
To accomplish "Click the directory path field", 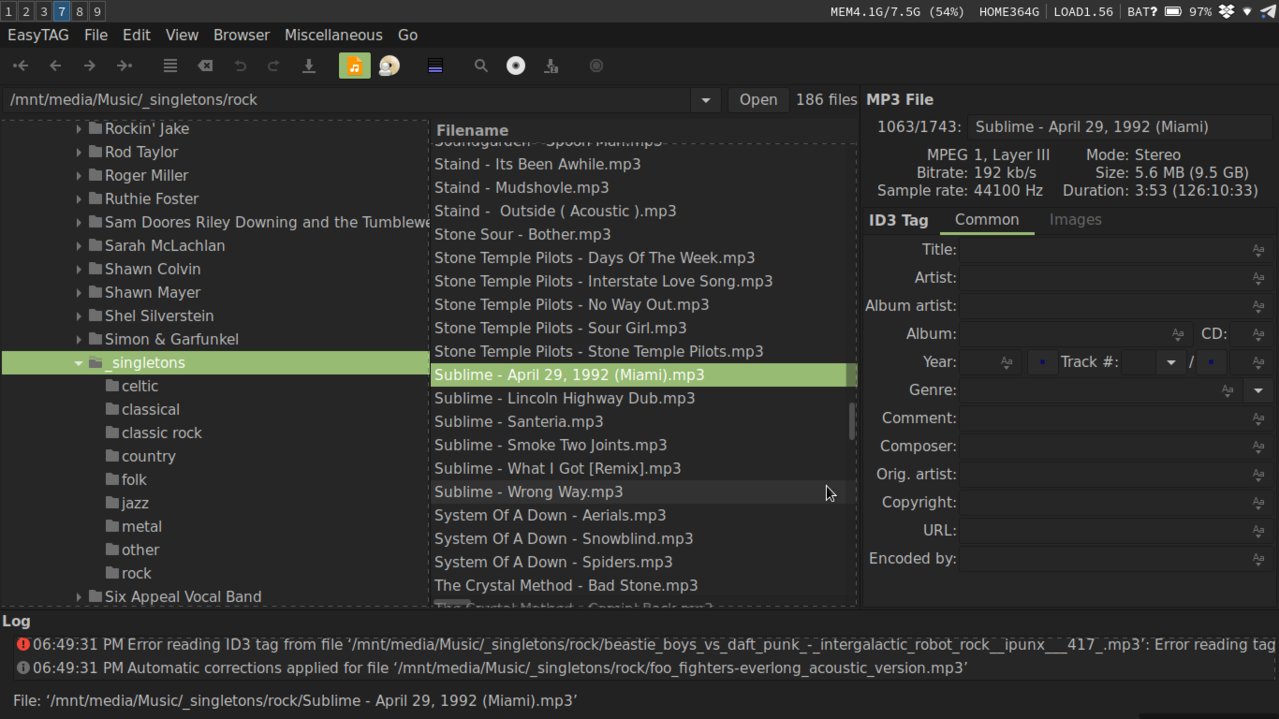I will (347, 100).
